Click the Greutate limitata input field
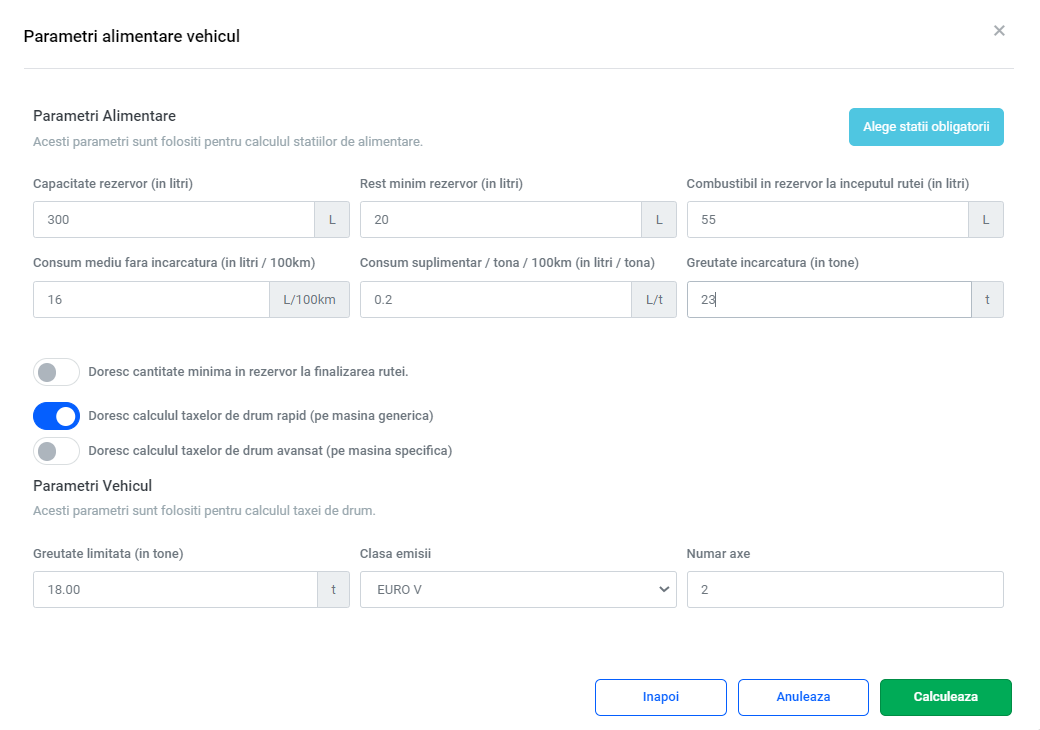Viewport: 1040px width, 730px height. click(175, 590)
